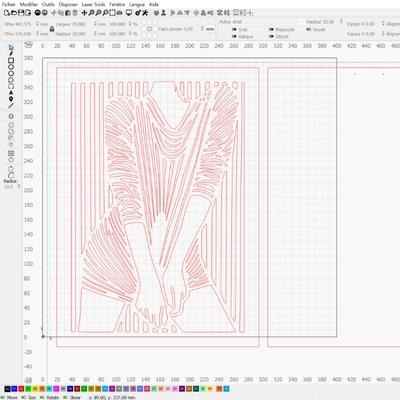Click the Save file floppy icon
Image resolution: width=400 pixels, height=400 pixels.
coord(21,13)
